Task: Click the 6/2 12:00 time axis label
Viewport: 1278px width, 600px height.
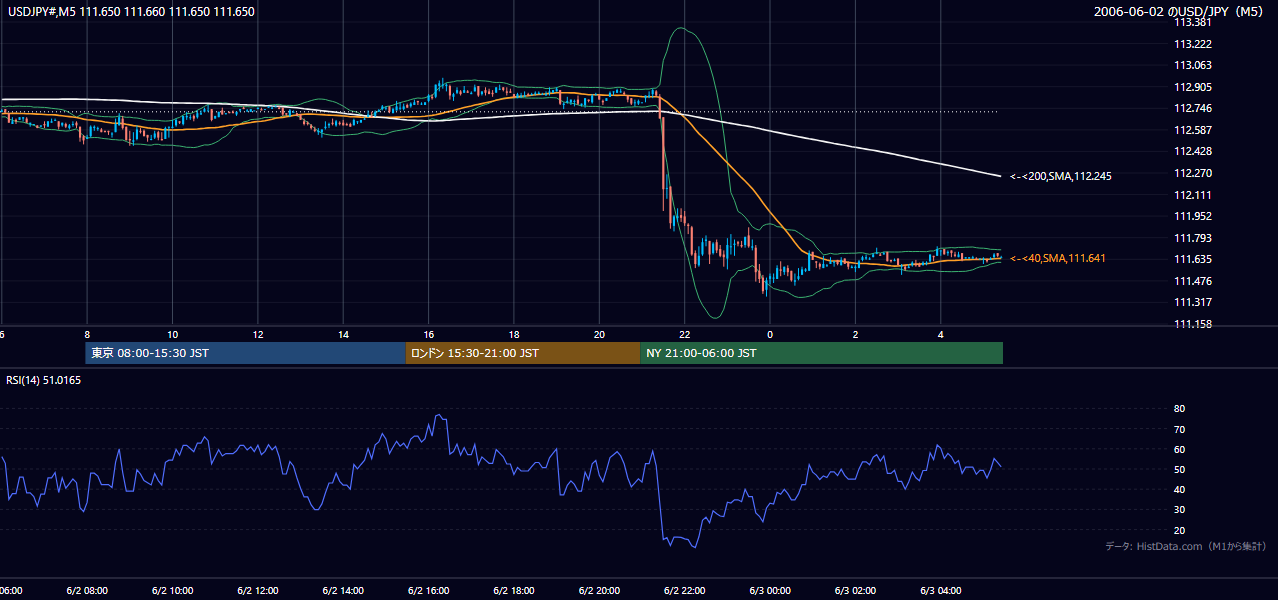Action: 257,591
